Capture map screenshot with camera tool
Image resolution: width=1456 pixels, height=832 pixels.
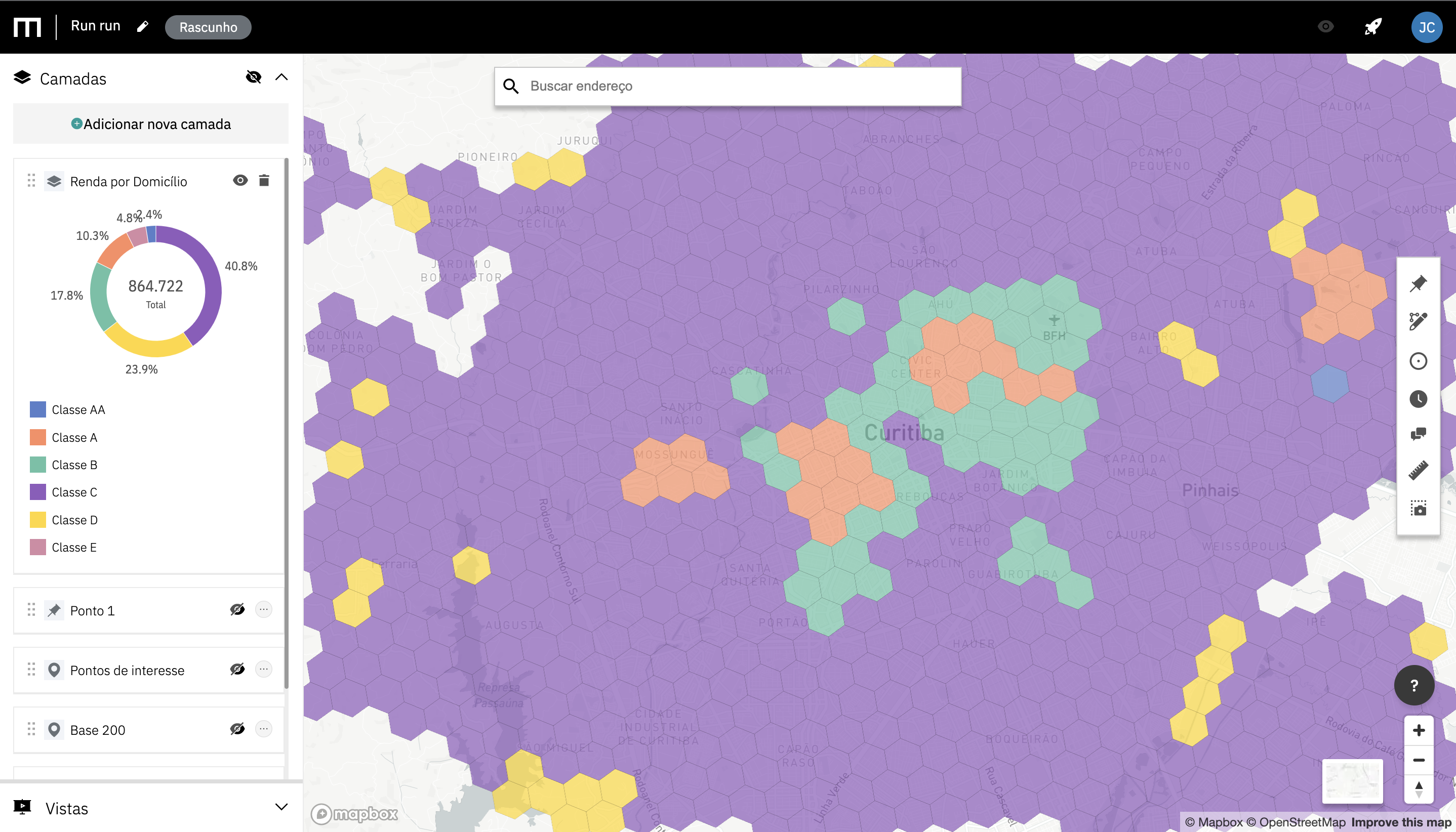click(1418, 508)
